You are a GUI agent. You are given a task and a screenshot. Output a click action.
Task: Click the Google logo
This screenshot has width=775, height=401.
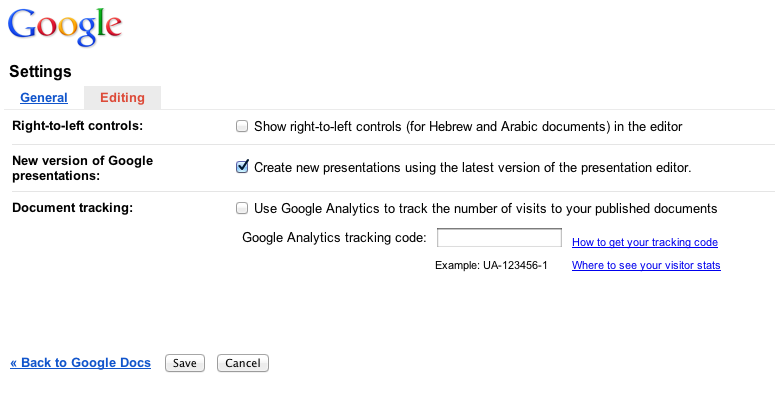[x=65, y=27]
